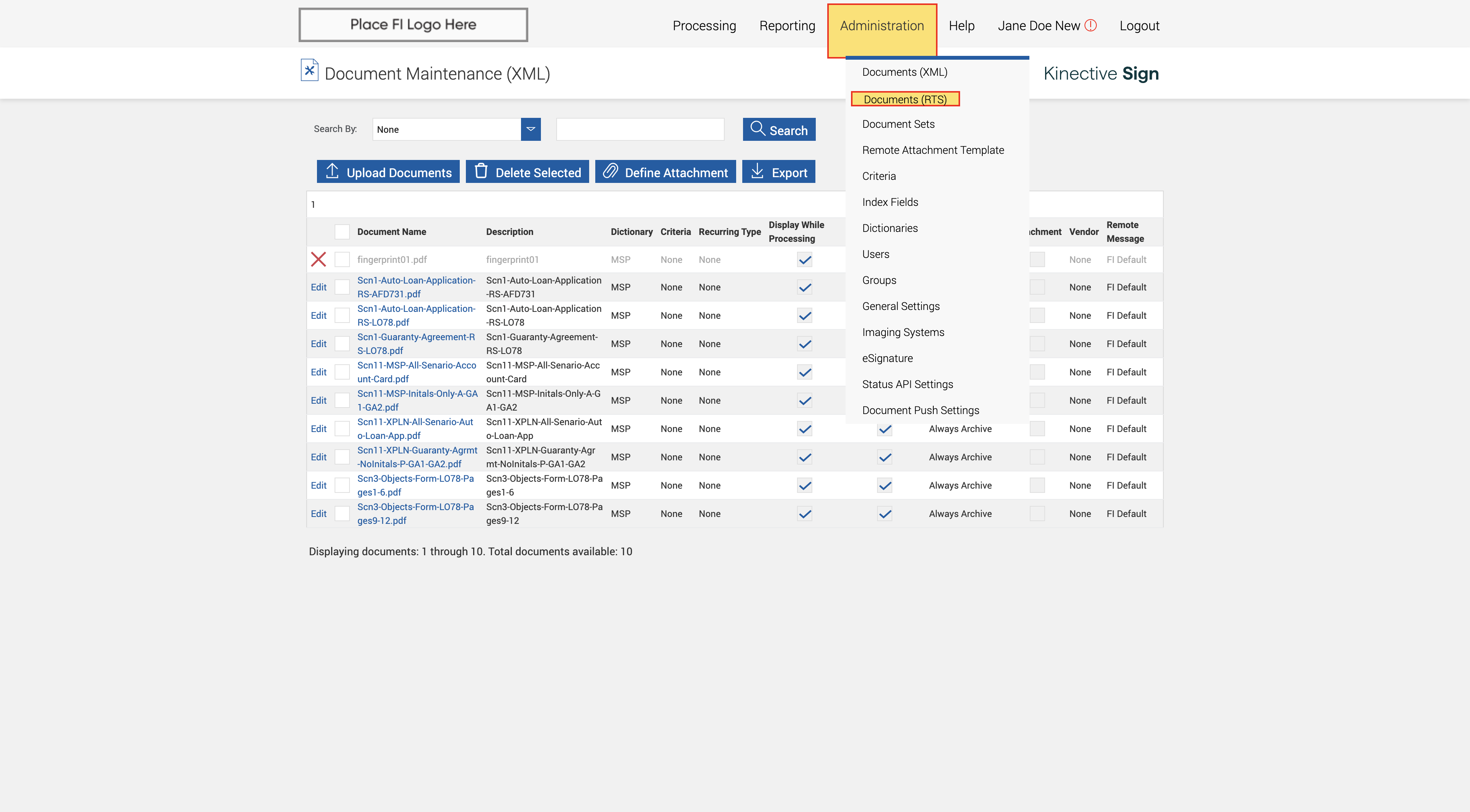Tick the select-all checkbox in table header
1470x812 pixels.
[x=342, y=232]
